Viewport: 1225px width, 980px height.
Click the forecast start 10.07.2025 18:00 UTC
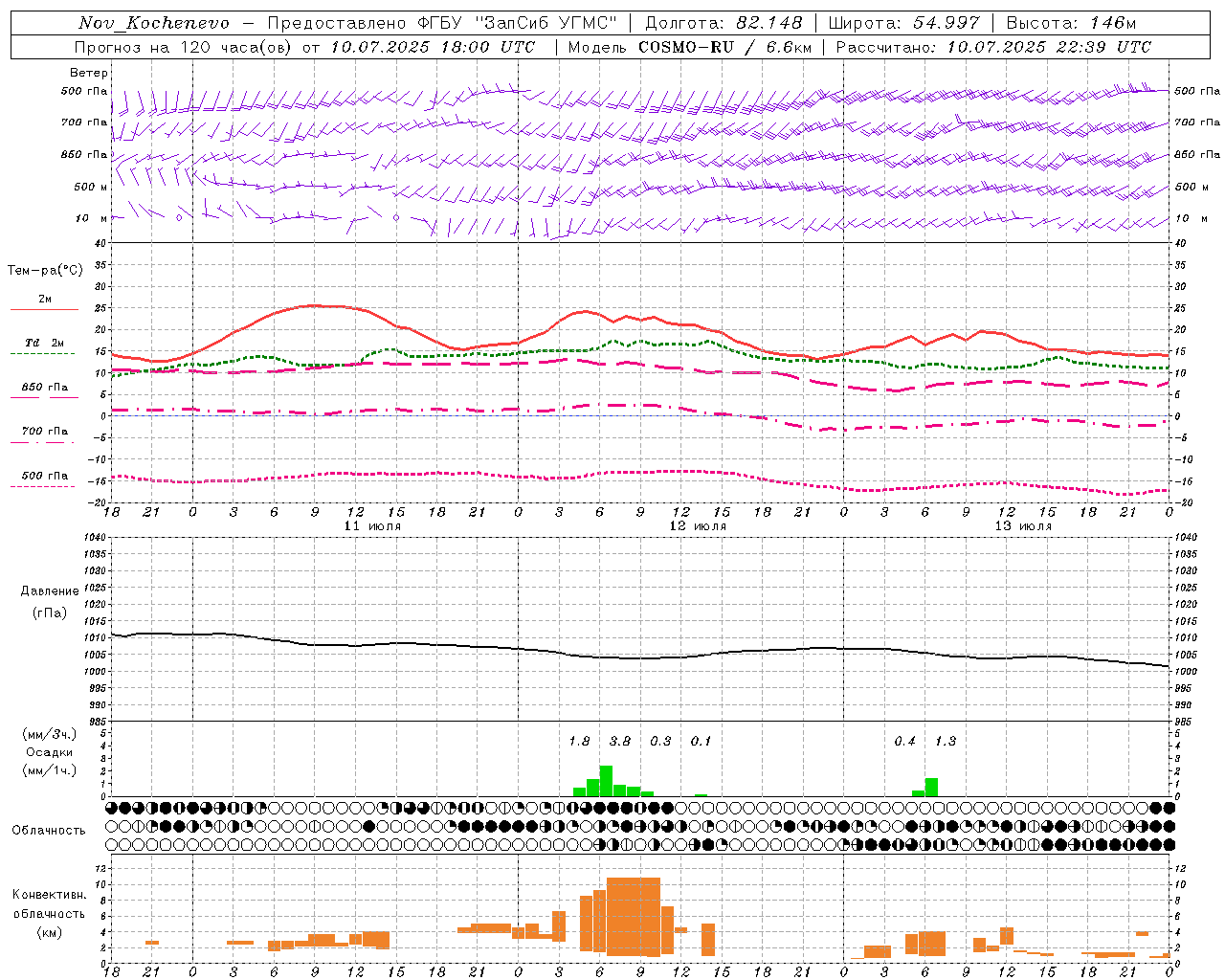coord(433,47)
